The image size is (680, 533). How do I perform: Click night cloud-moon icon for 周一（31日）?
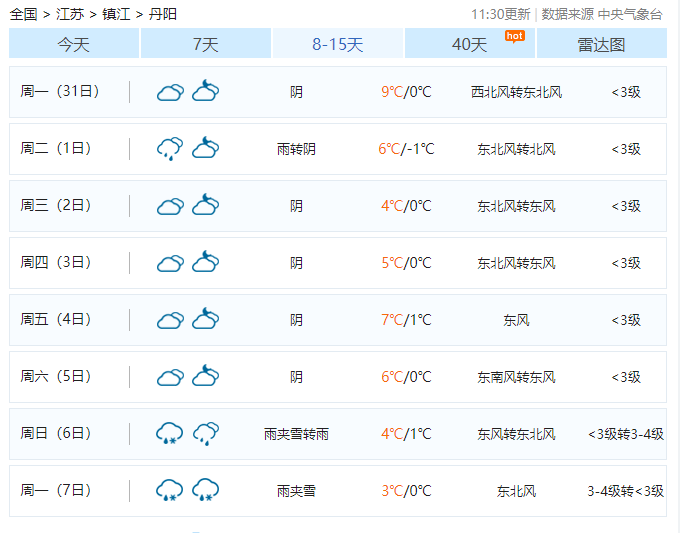(206, 90)
